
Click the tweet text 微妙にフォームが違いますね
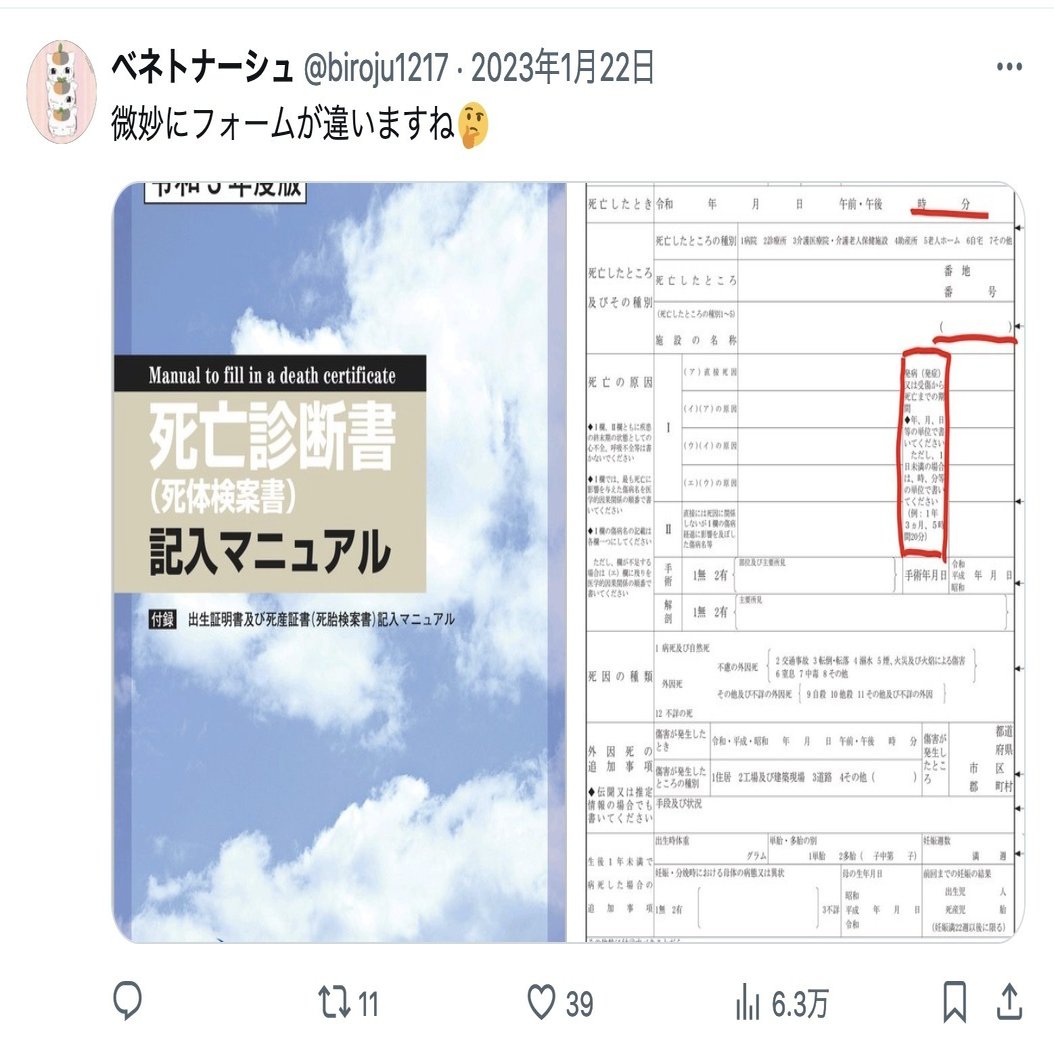point(283,124)
